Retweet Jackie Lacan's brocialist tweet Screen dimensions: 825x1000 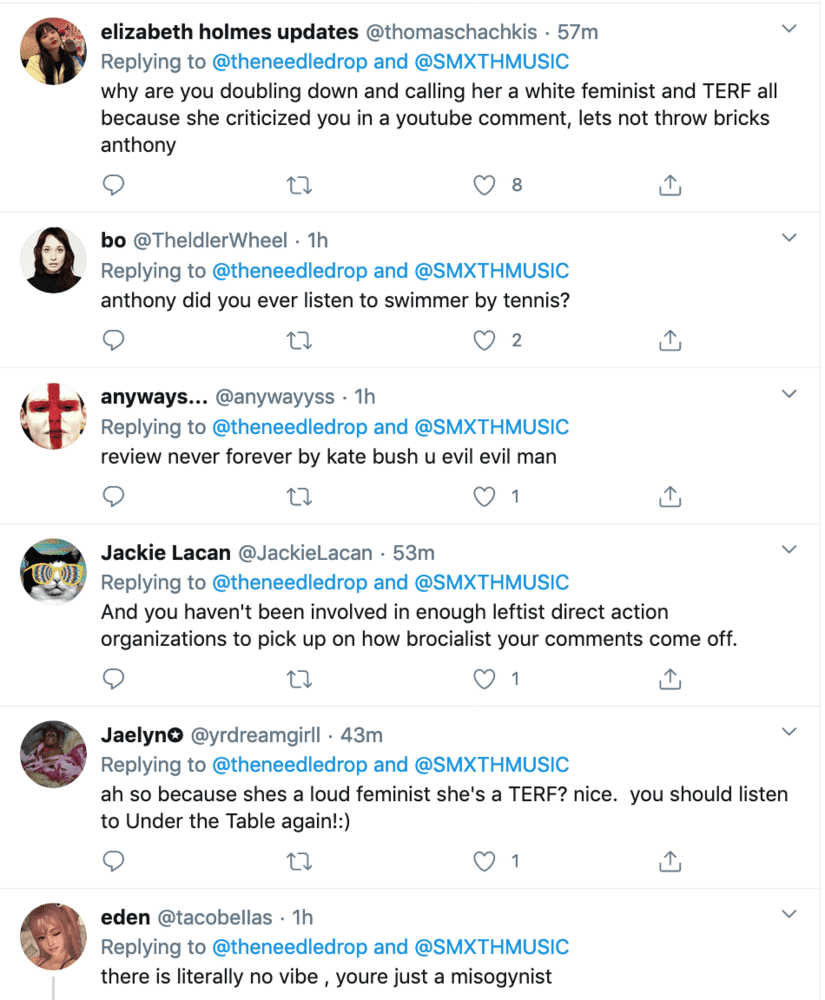(x=299, y=679)
